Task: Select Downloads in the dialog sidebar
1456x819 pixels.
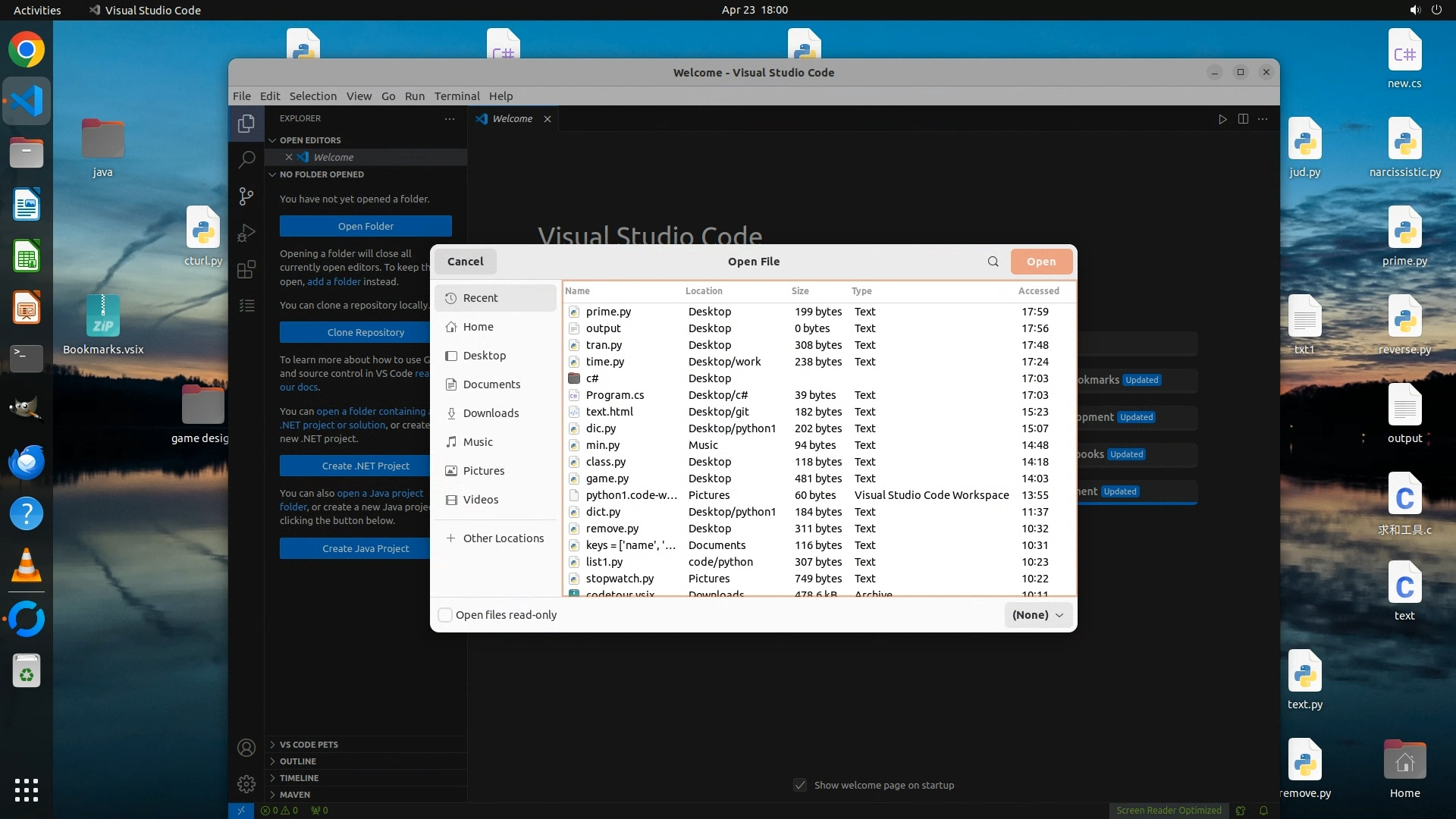Action: [x=491, y=413]
